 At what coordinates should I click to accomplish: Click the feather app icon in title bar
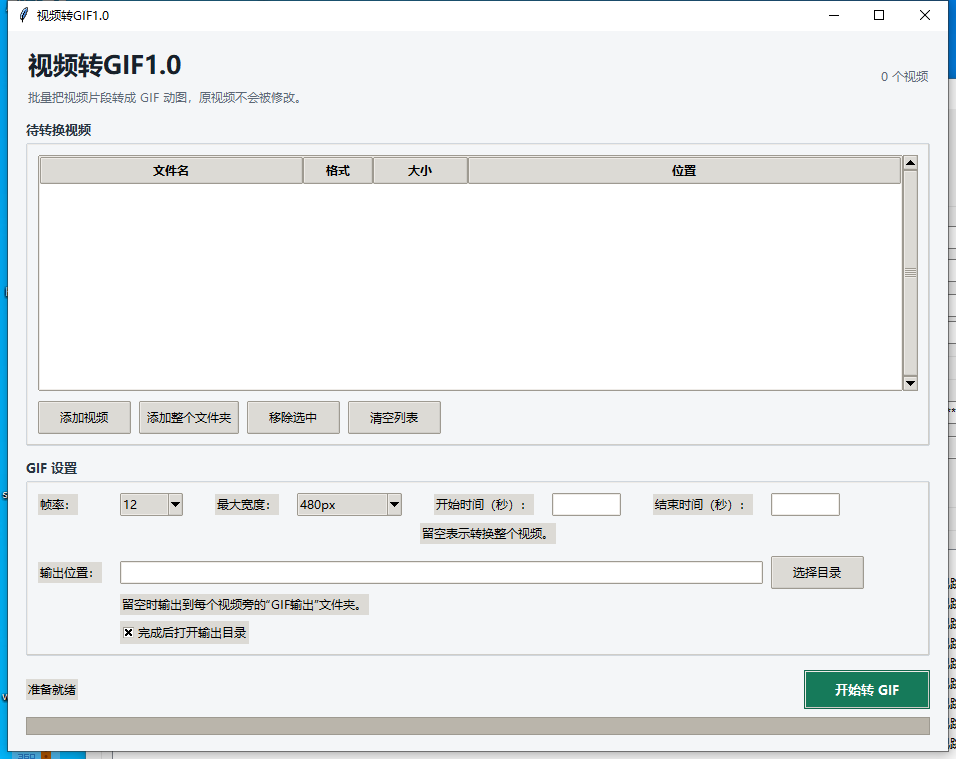click(x=24, y=15)
